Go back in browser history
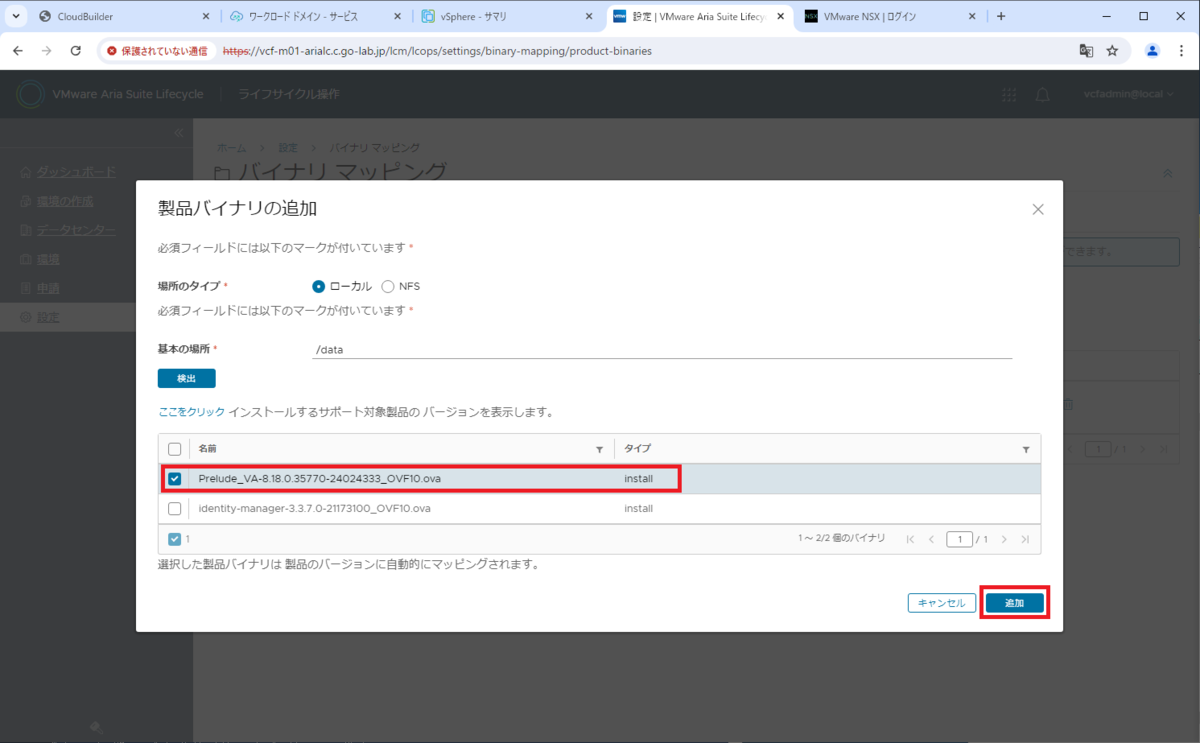The height and width of the screenshot is (743, 1200). point(17,51)
